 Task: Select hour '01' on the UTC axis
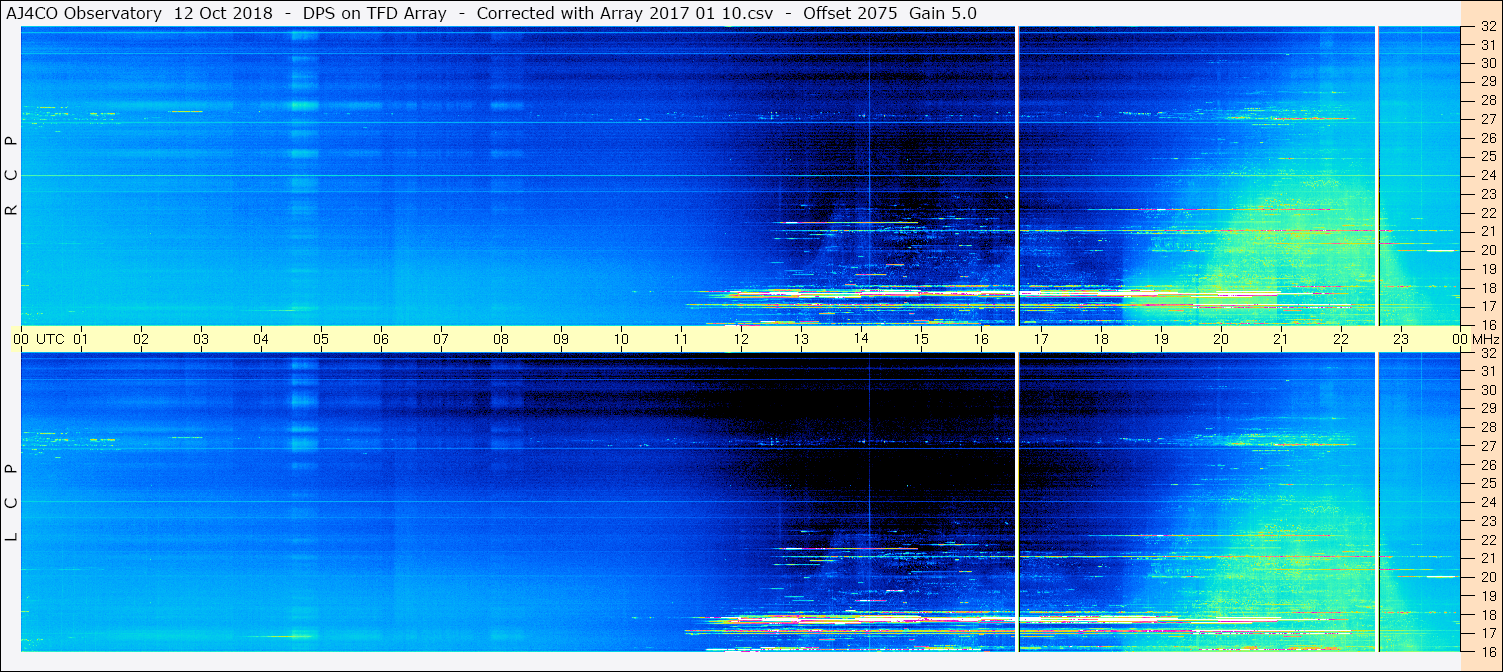click(81, 339)
